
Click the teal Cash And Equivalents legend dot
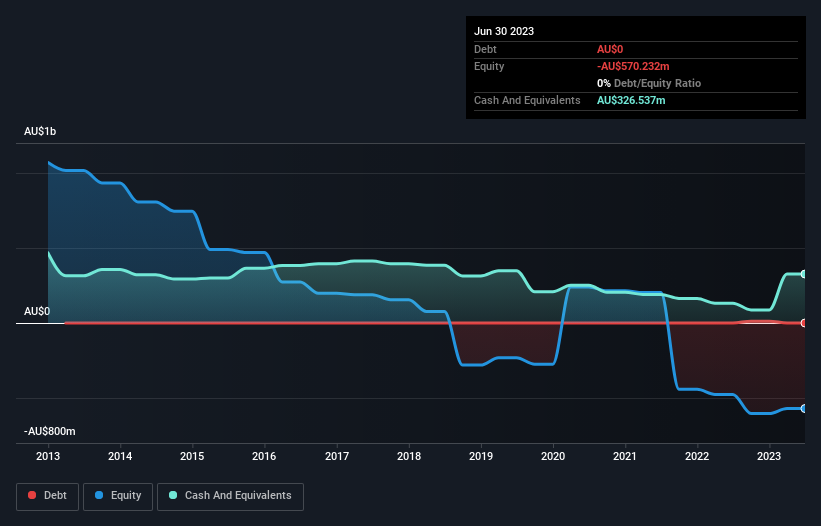pyautogui.click(x=173, y=495)
